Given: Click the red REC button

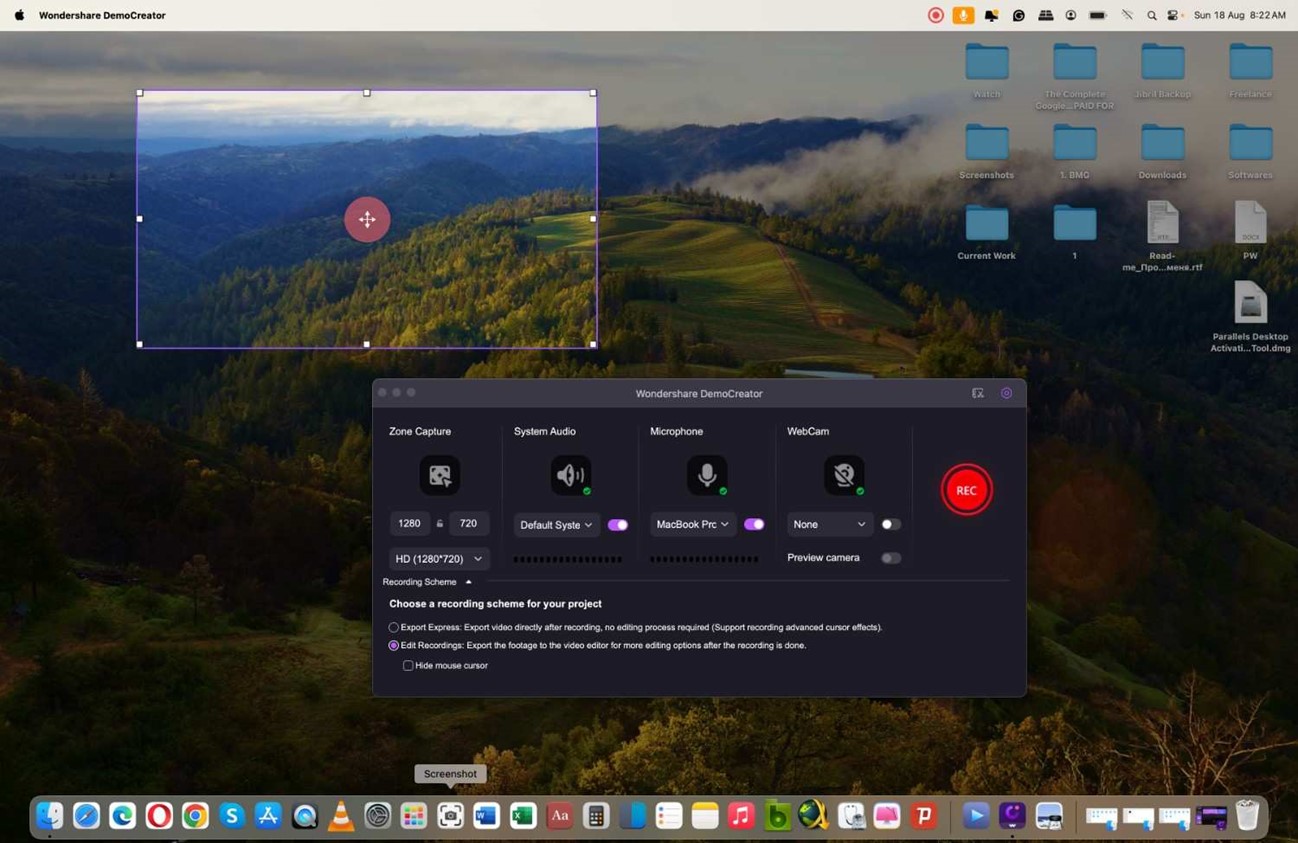Looking at the screenshot, I should pos(966,490).
